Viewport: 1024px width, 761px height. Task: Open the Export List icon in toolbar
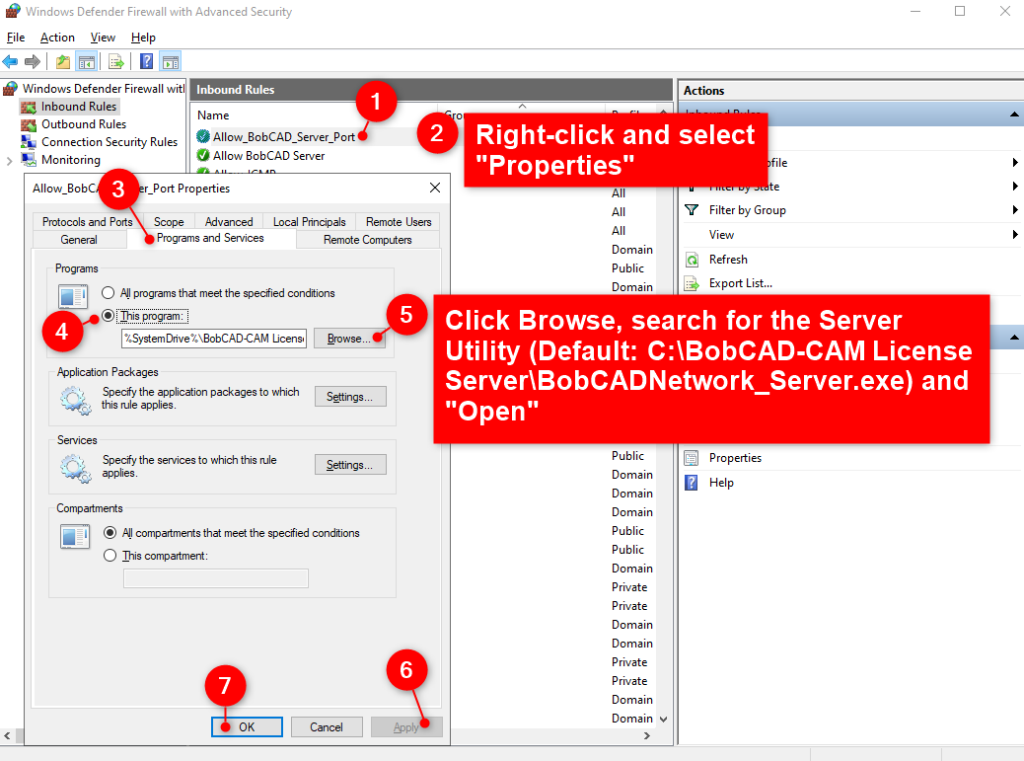coord(114,61)
